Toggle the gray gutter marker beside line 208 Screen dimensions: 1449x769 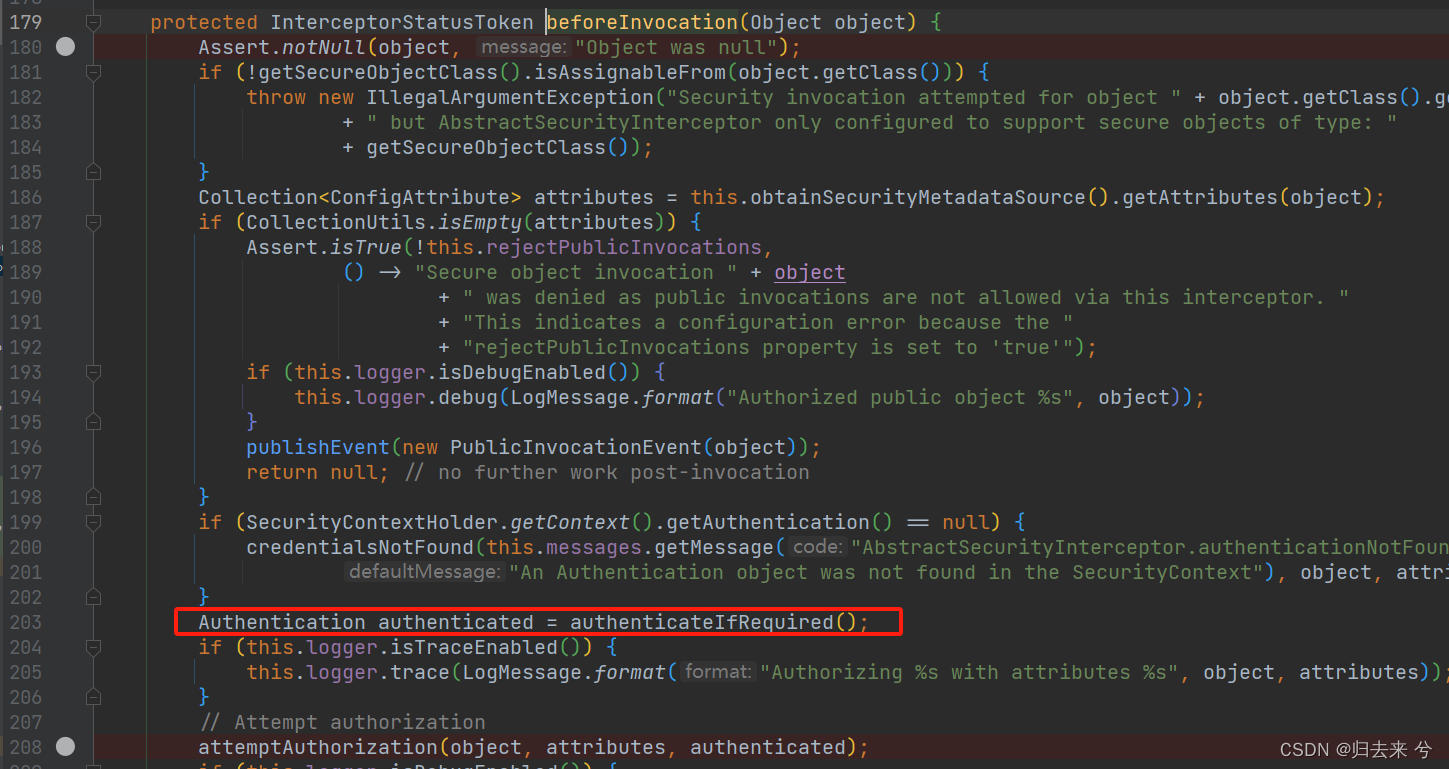(65, 746)
